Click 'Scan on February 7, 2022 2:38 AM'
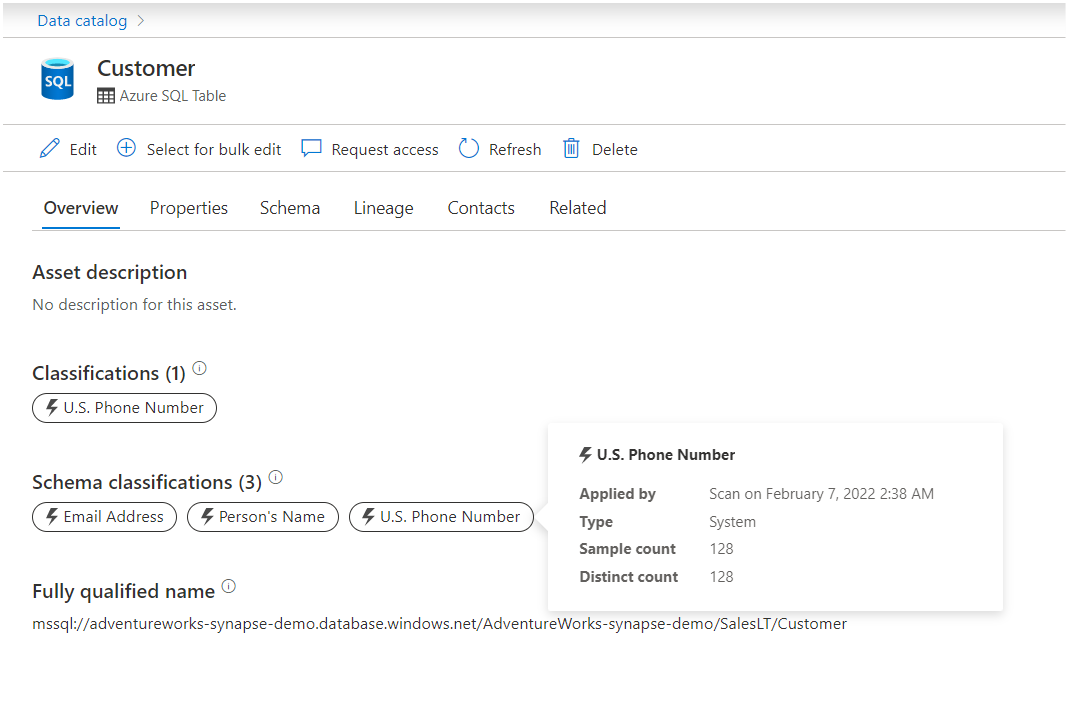The height and width of the screenshot is (726, 1068). (821, 494)
